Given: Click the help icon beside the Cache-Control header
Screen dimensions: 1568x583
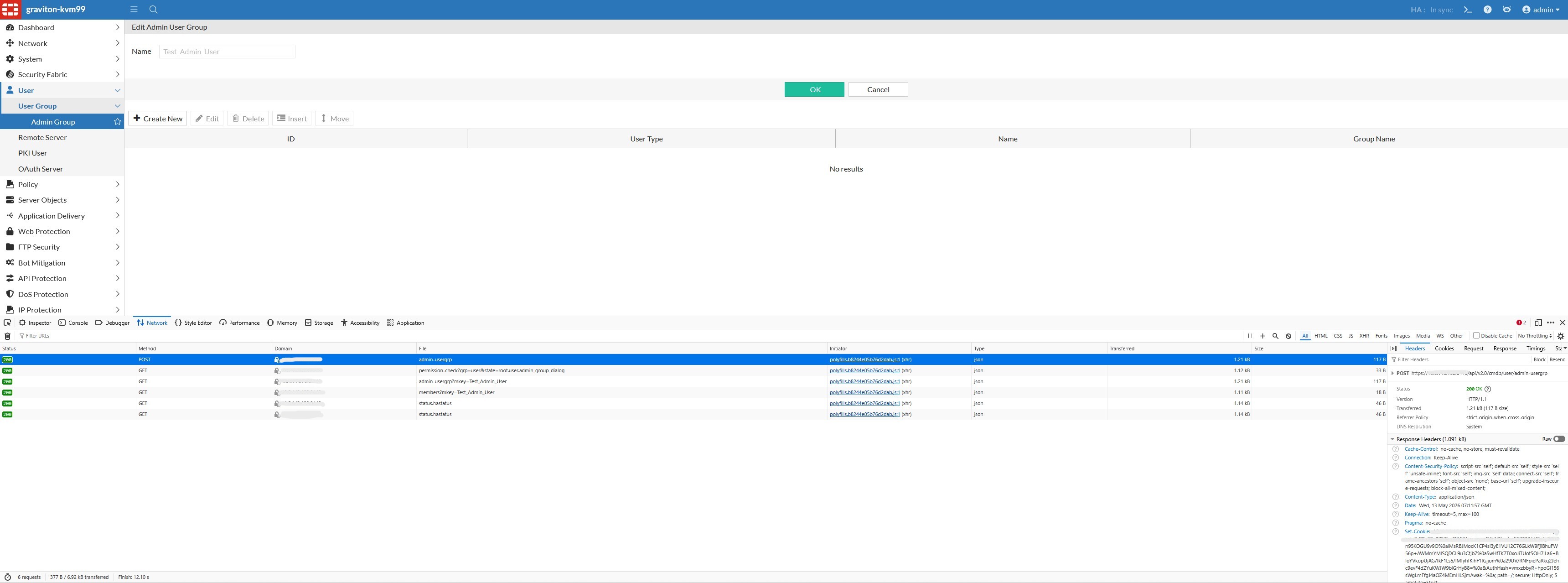Looking at the screenshot, I should tap(1396, 449).
